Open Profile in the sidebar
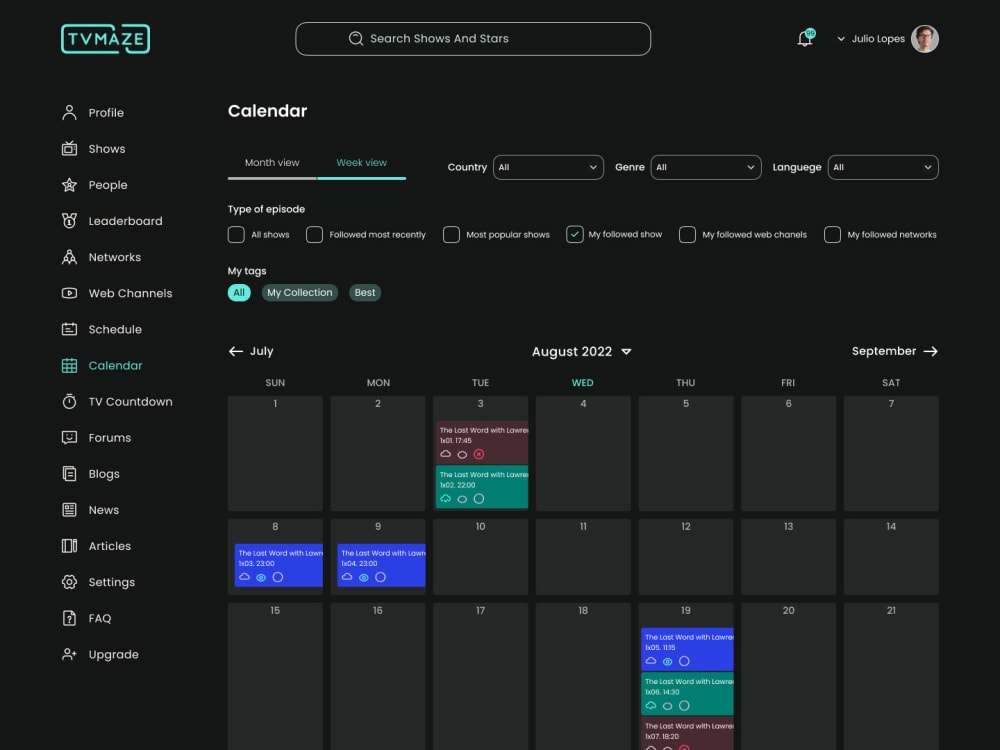The image size is (1000, 750). pos(93,113)
